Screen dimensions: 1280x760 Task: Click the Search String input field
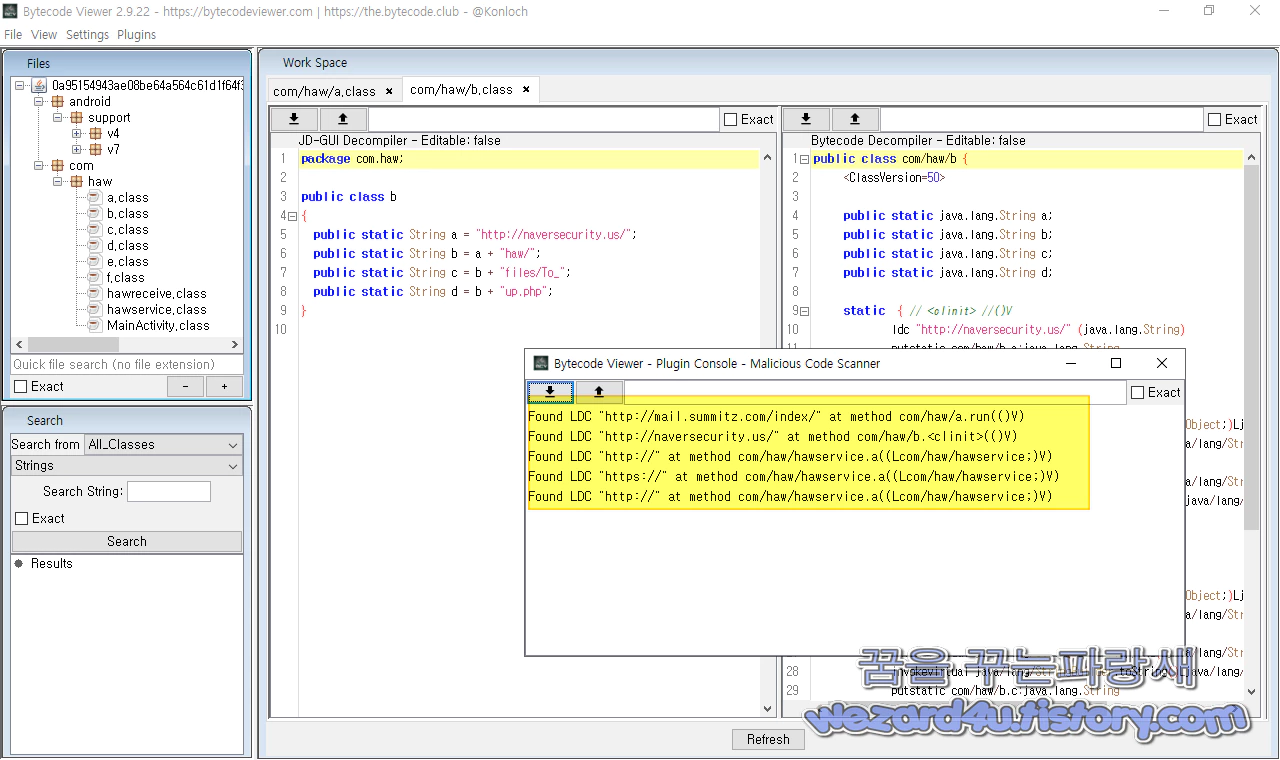point(169,492)
